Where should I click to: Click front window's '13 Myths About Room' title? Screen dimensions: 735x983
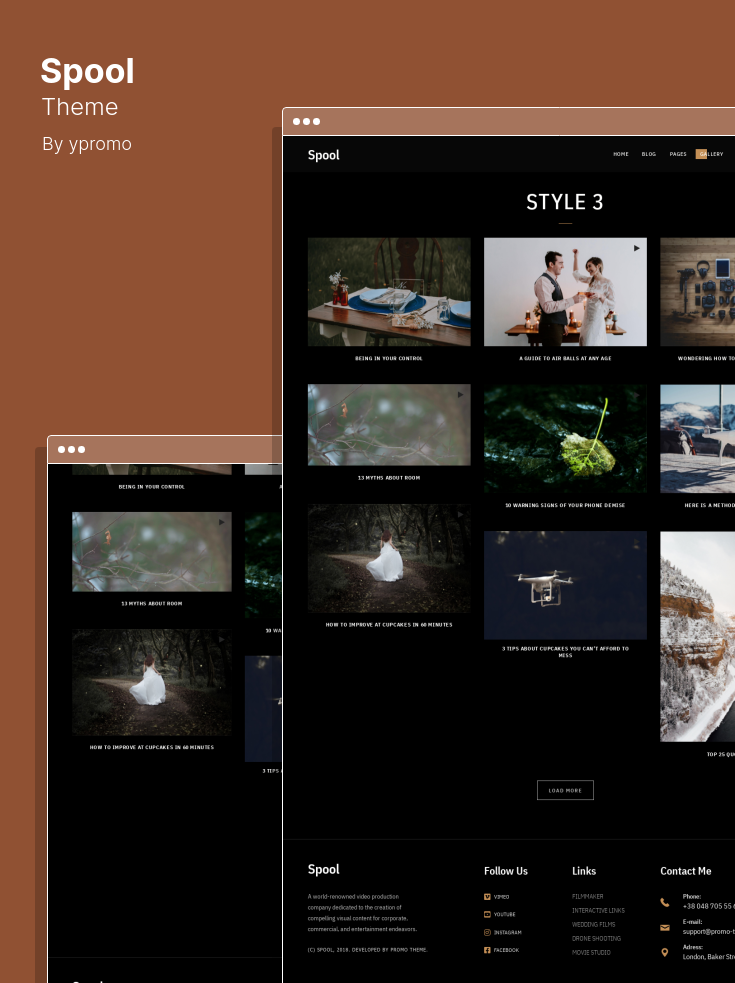point(389,478)
